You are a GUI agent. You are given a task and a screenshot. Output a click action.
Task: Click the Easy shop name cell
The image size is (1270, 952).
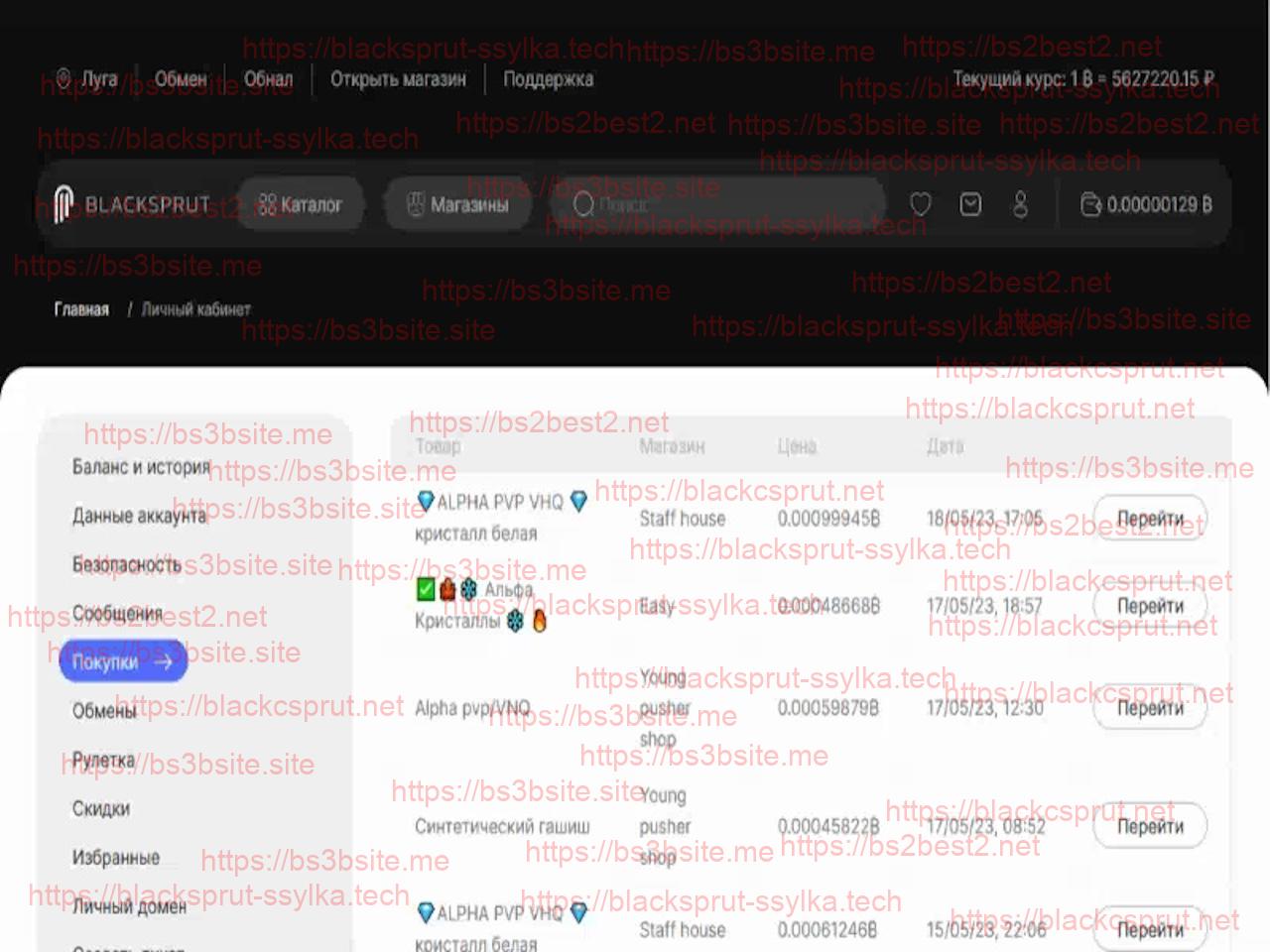tap(657, 605)
